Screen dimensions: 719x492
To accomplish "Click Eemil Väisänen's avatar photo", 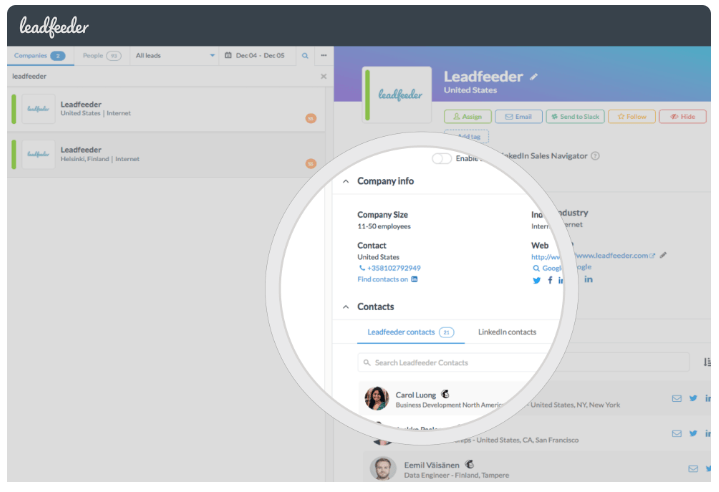I will 383,469.
